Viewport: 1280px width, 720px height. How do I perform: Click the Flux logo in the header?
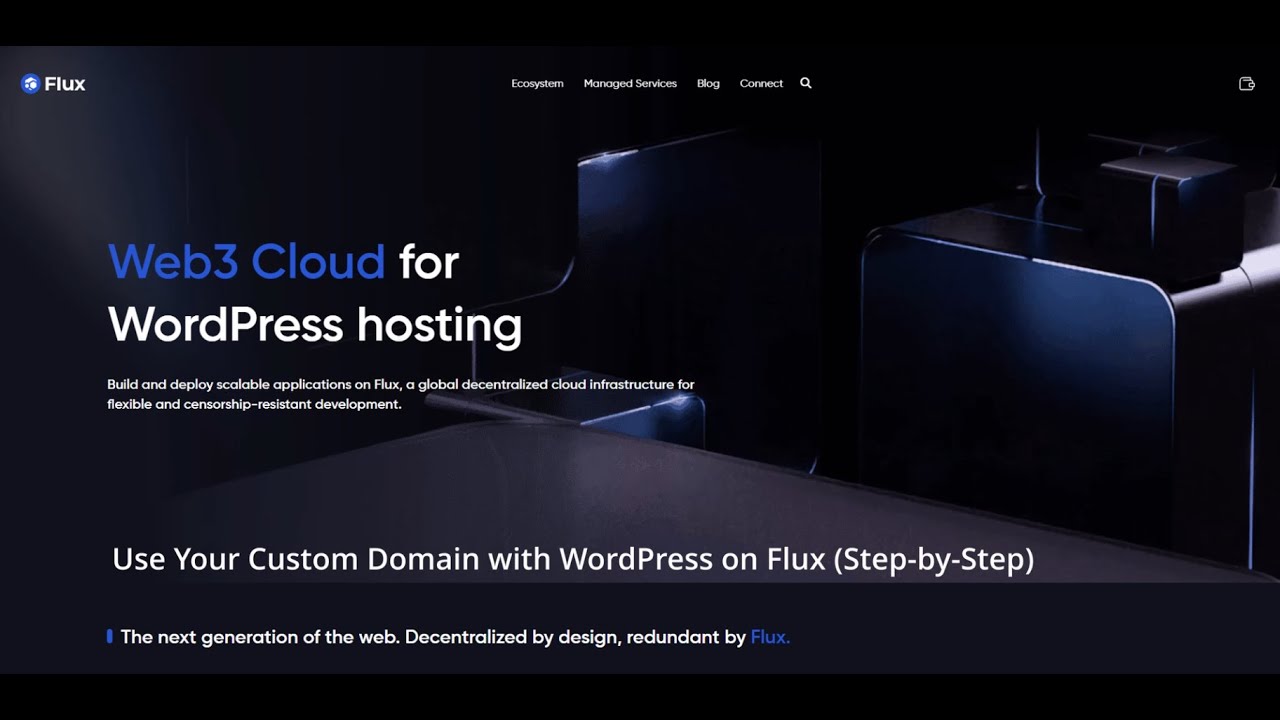(x=53, y=84)
